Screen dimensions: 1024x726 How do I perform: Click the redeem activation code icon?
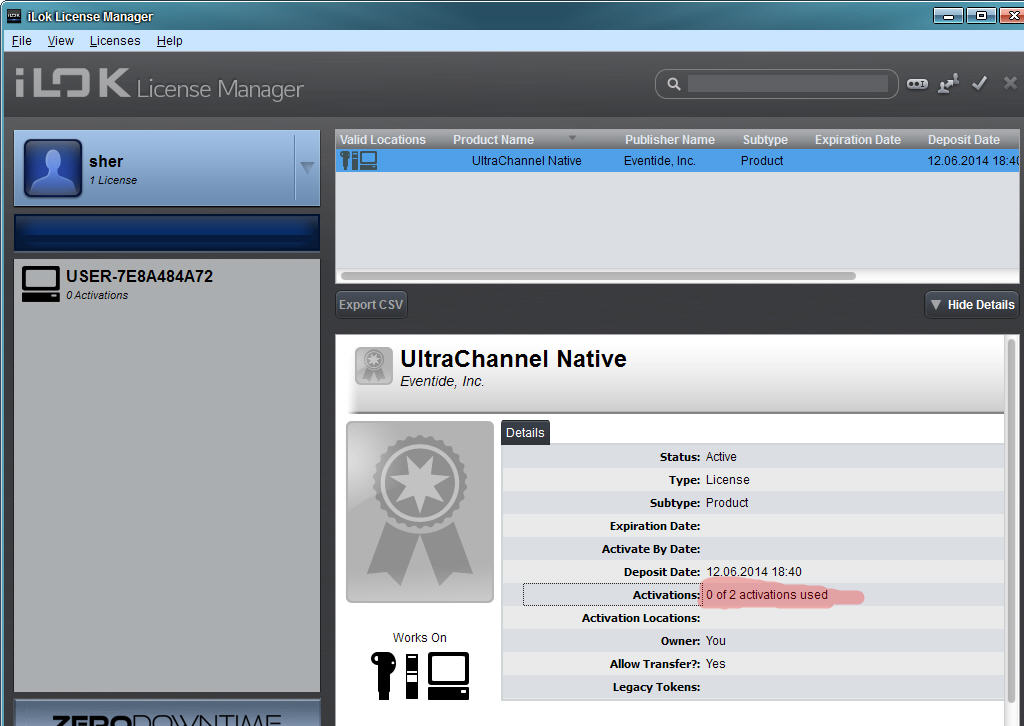click(x=917, y=84)
